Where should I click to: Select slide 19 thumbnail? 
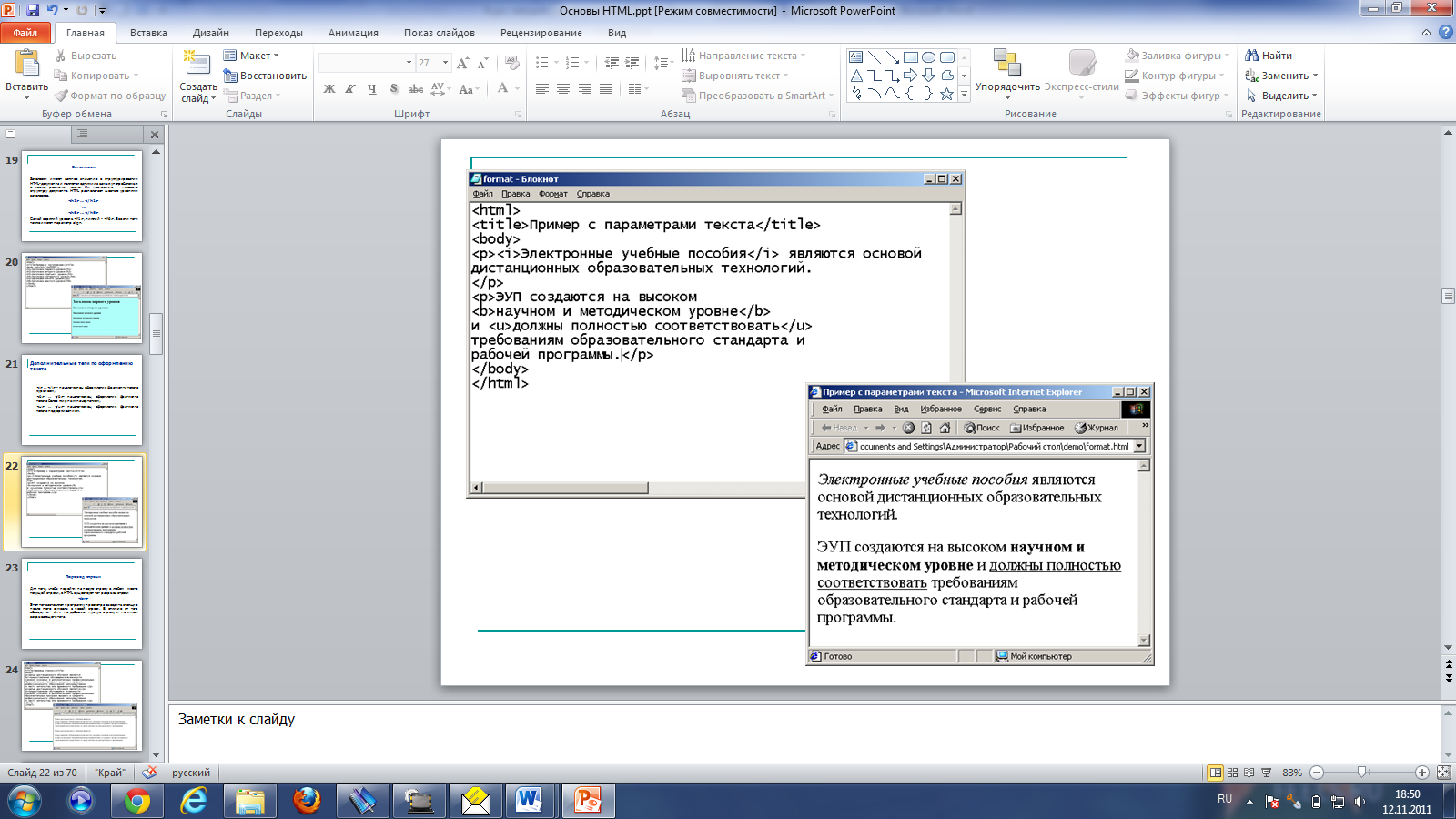pos(82,197)
